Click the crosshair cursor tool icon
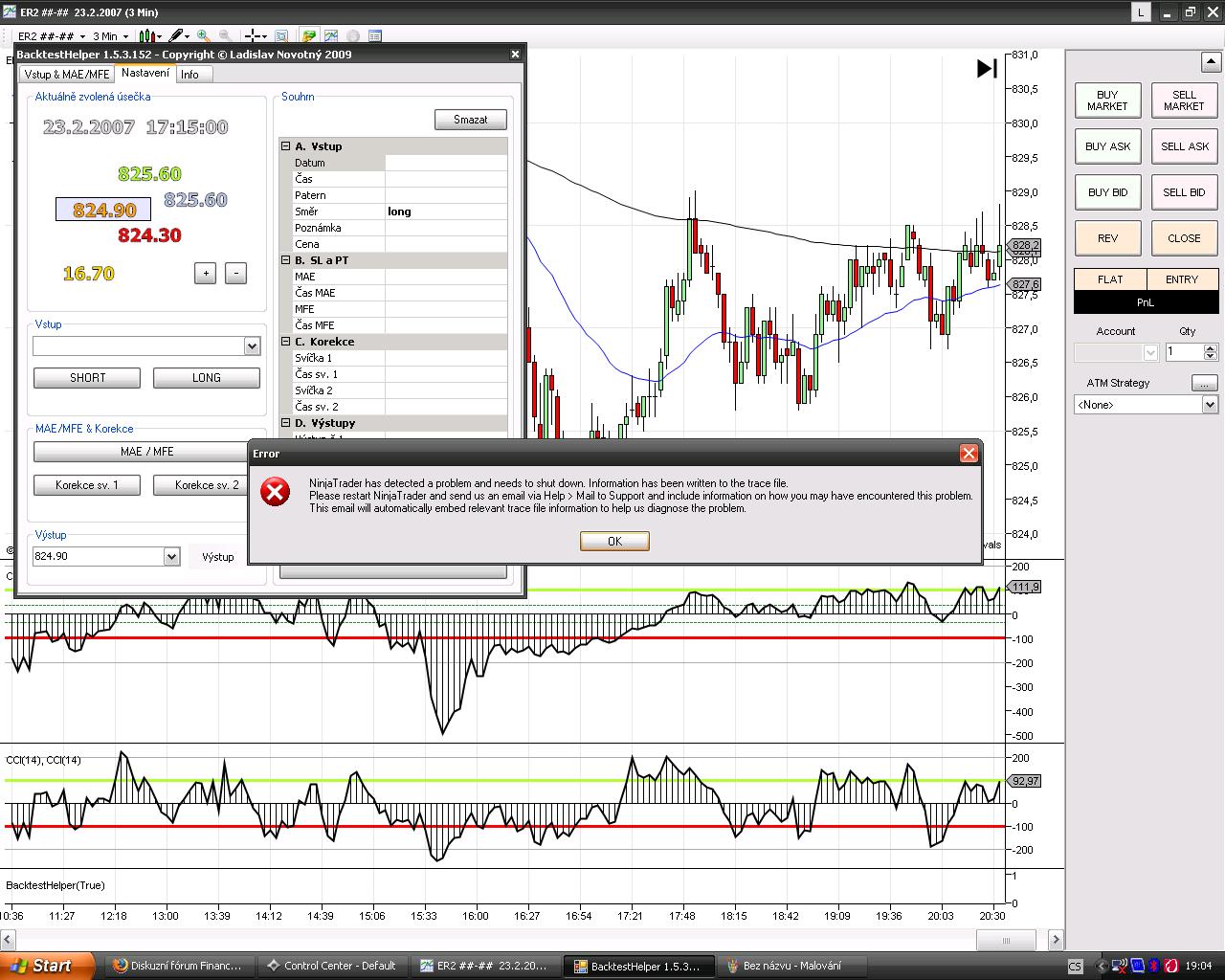 click(253, 36)
